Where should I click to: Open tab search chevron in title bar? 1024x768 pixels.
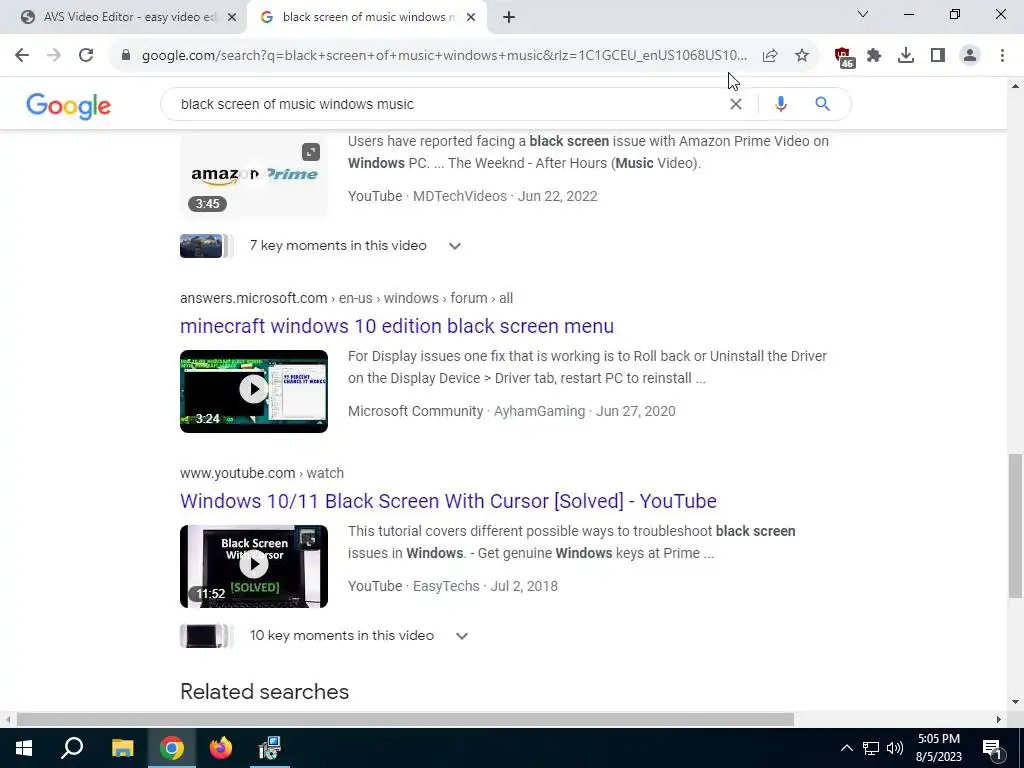click(863, 14)
